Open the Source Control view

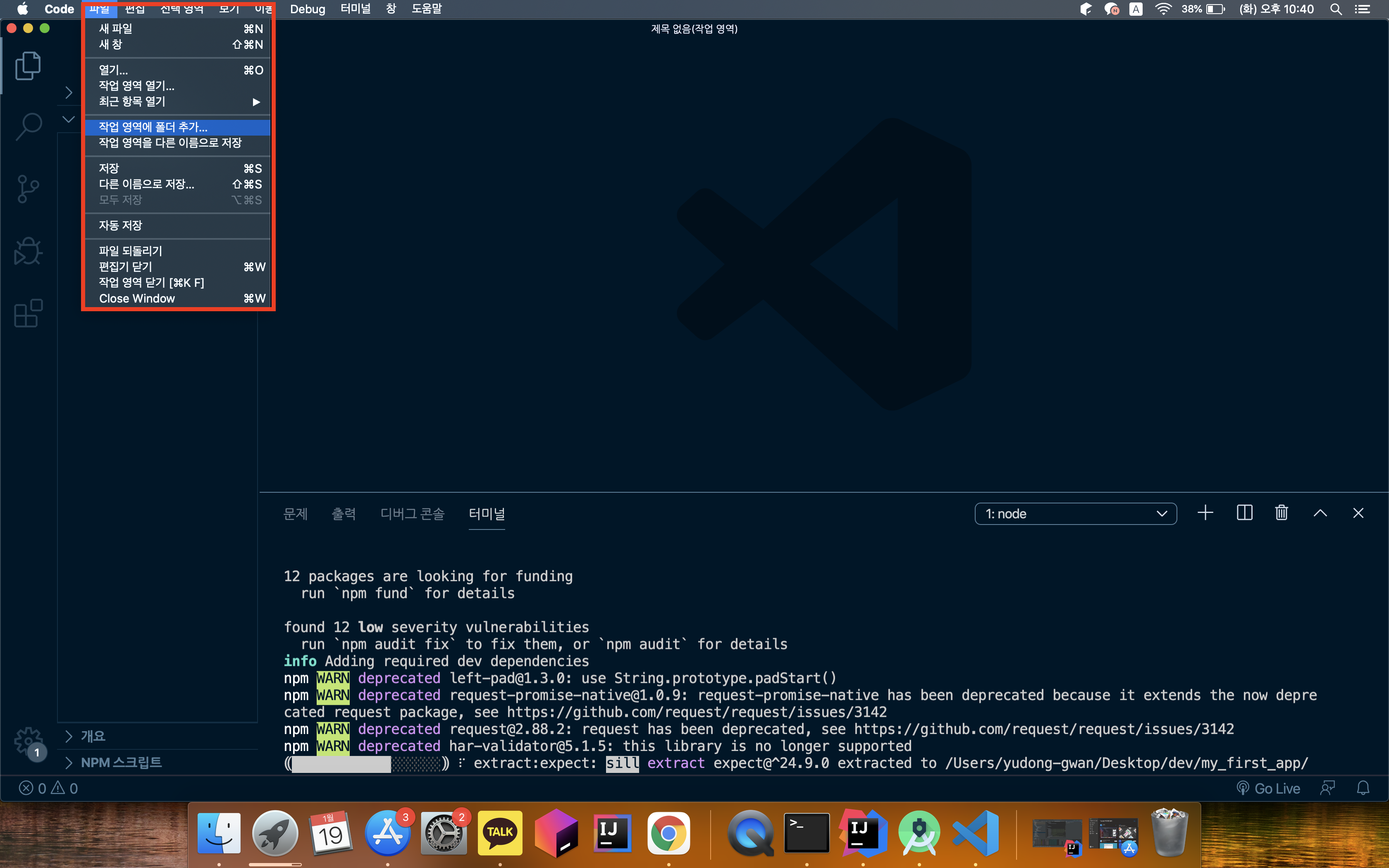click(x=28, y=189)
